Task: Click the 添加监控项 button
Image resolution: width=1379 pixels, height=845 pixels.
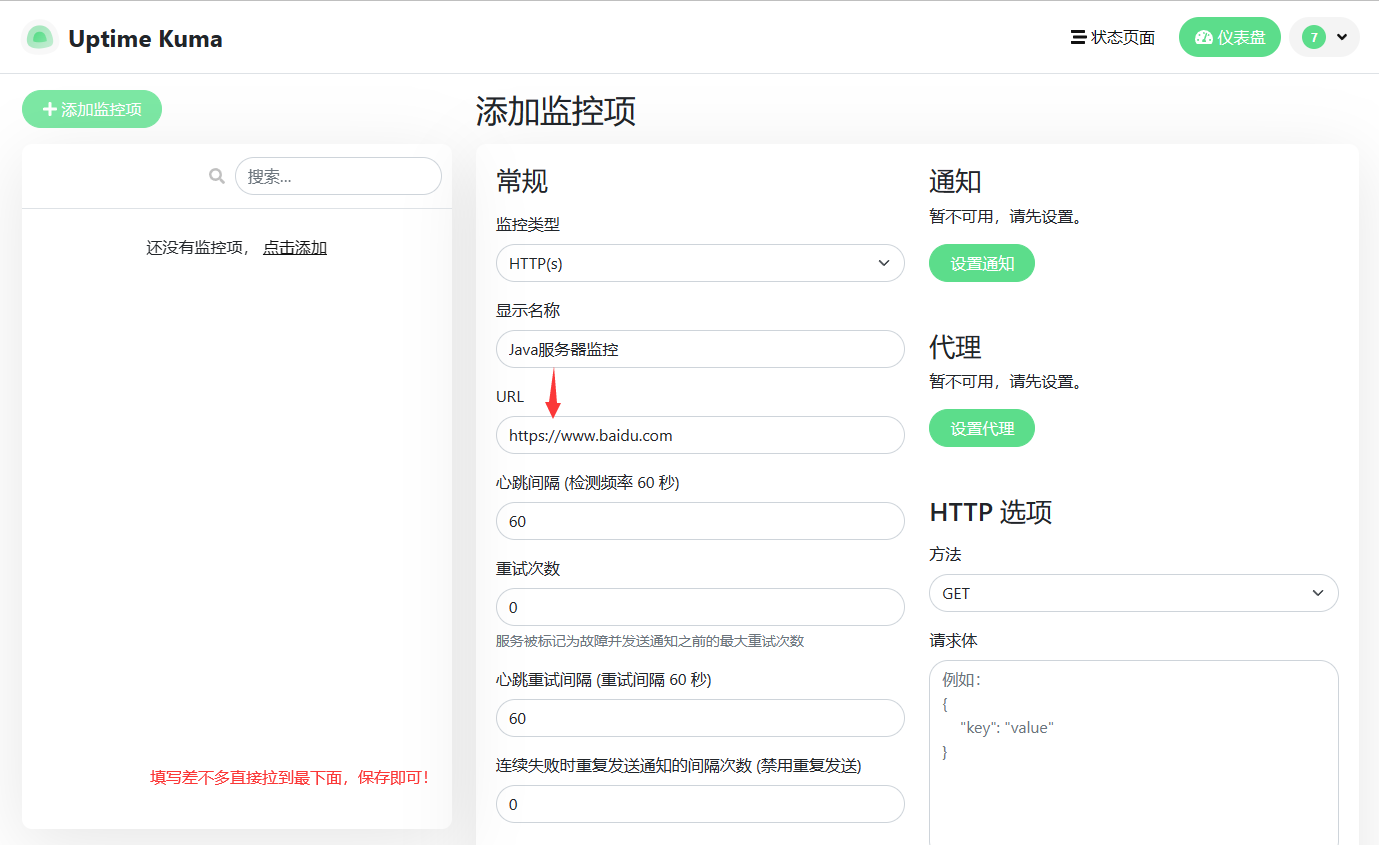Action: 92,109
